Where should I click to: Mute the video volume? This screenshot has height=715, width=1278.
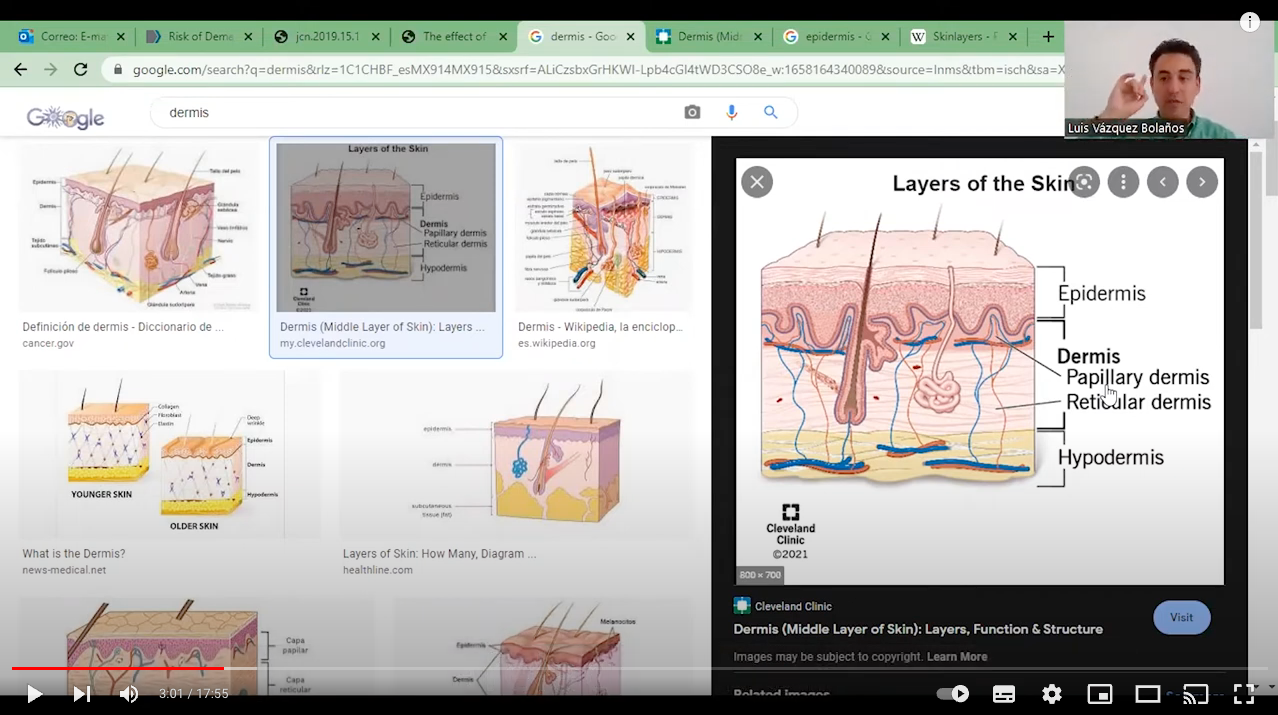[x=129, y=694]
